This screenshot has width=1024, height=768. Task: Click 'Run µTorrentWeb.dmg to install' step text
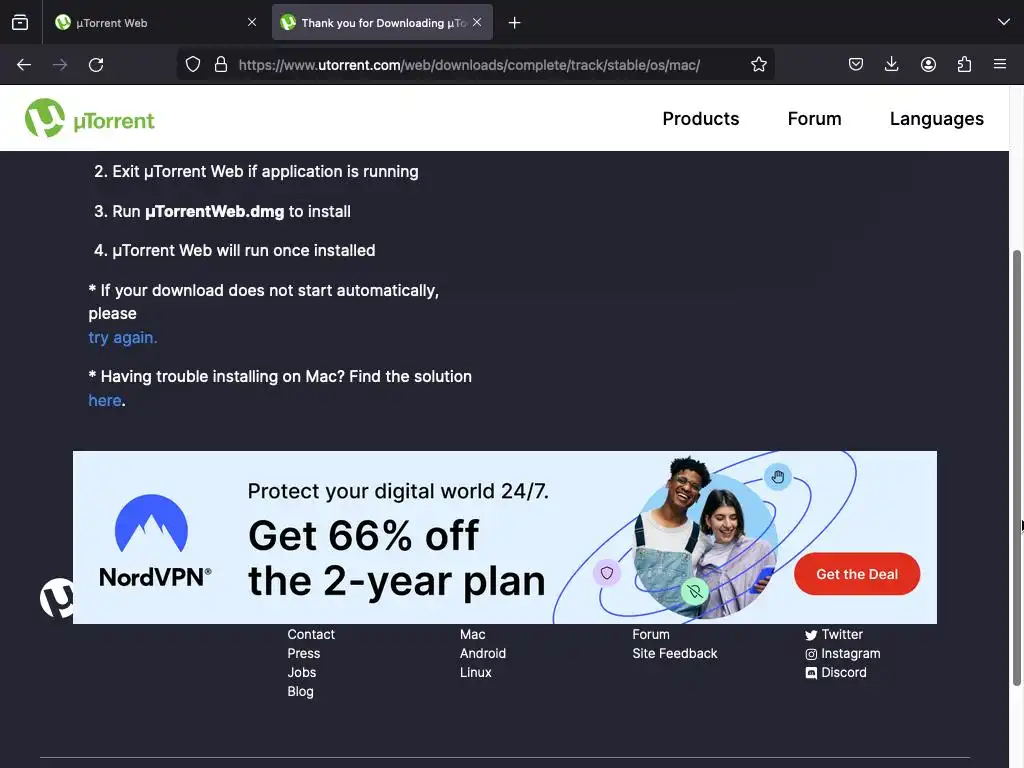(231, 212)
